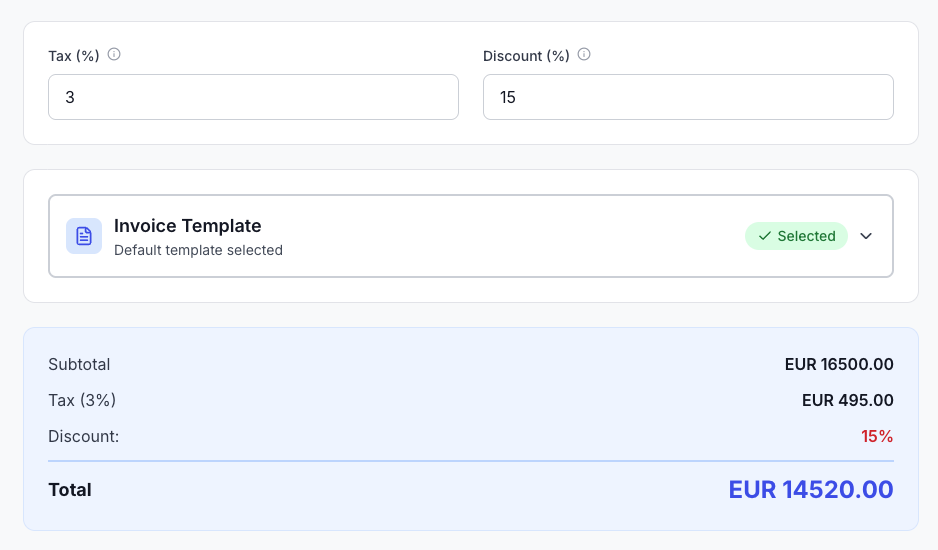This screenshot has width=938, height=550.
Task: Click the Invoice Template heading
Action: [187, 226]
